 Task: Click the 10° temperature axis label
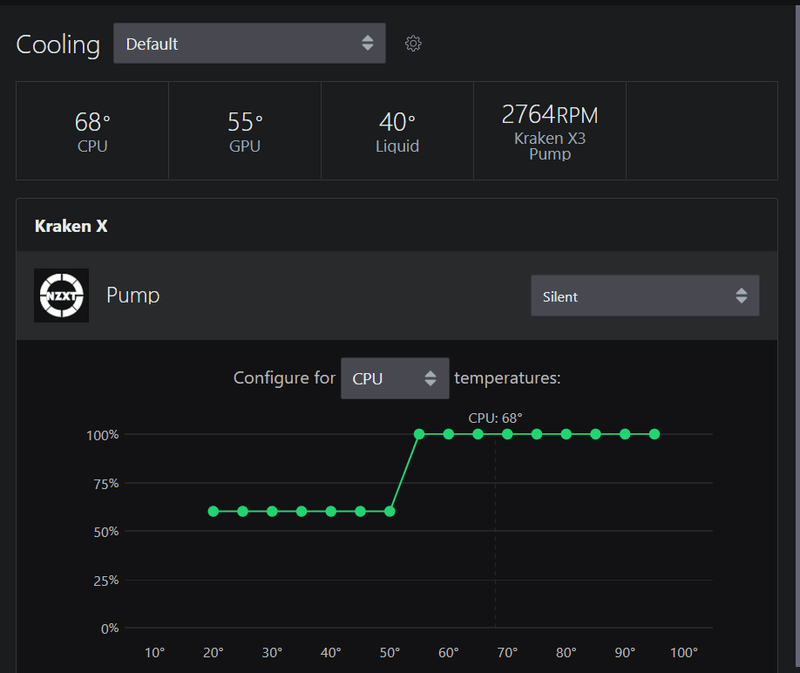(155, 653)
